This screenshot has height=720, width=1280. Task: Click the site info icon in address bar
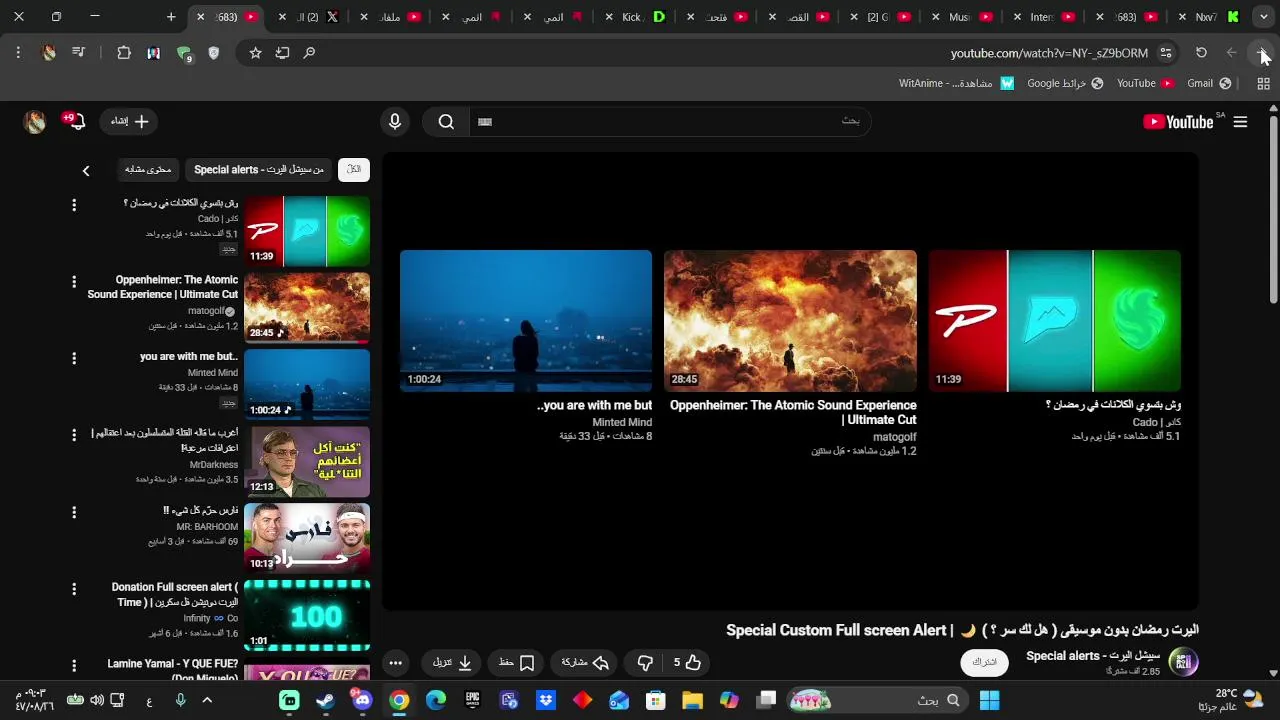[x=1166, y=53]
